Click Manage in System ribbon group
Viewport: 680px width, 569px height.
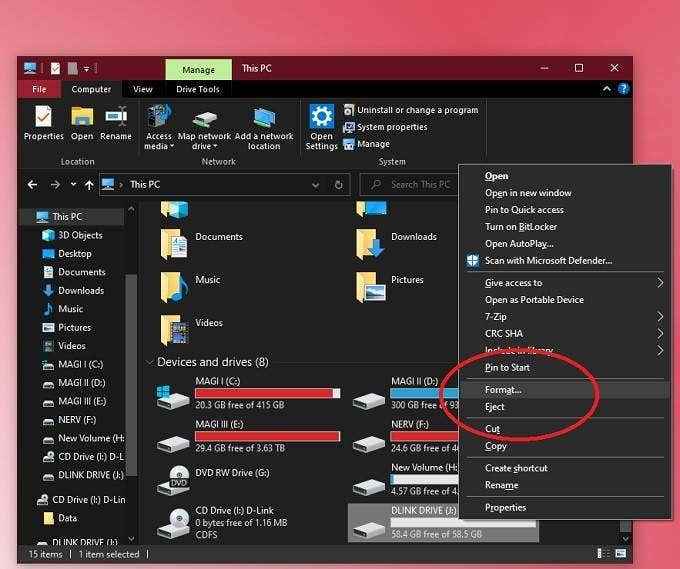[366, 144]
